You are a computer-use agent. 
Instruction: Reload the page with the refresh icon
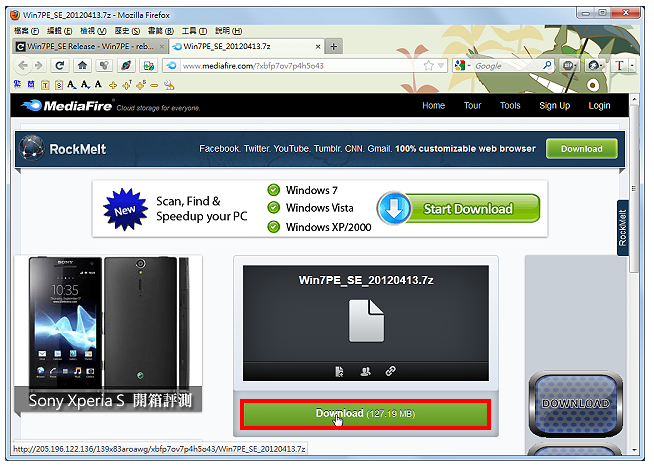pos(60,65)
